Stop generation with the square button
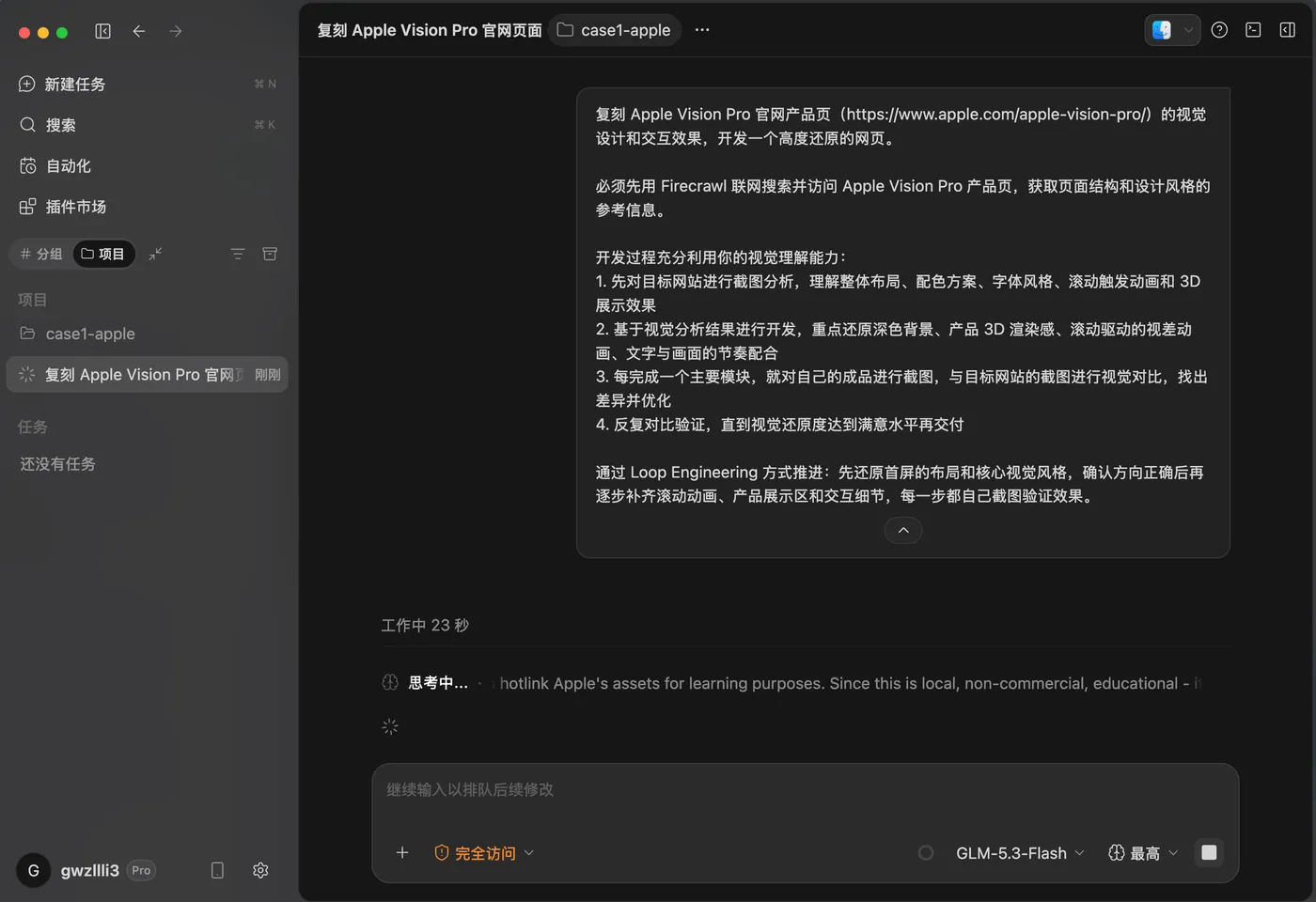Viewport: 1316px width, 902px height. pyautogui.click(x=1209, y=852)
